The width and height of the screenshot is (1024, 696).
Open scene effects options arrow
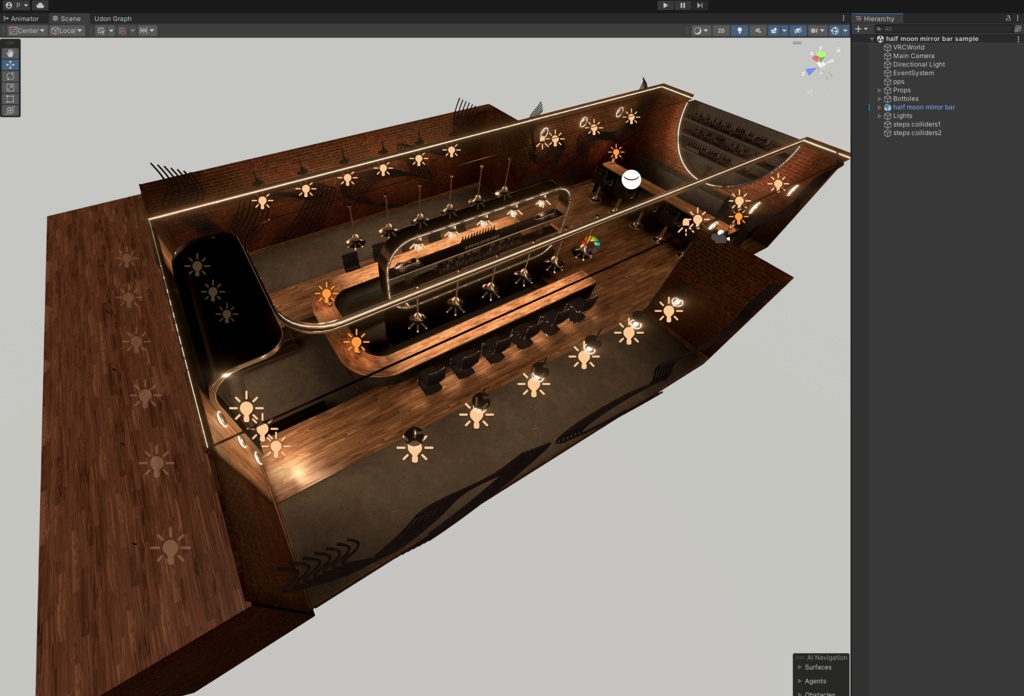point(784,31)
